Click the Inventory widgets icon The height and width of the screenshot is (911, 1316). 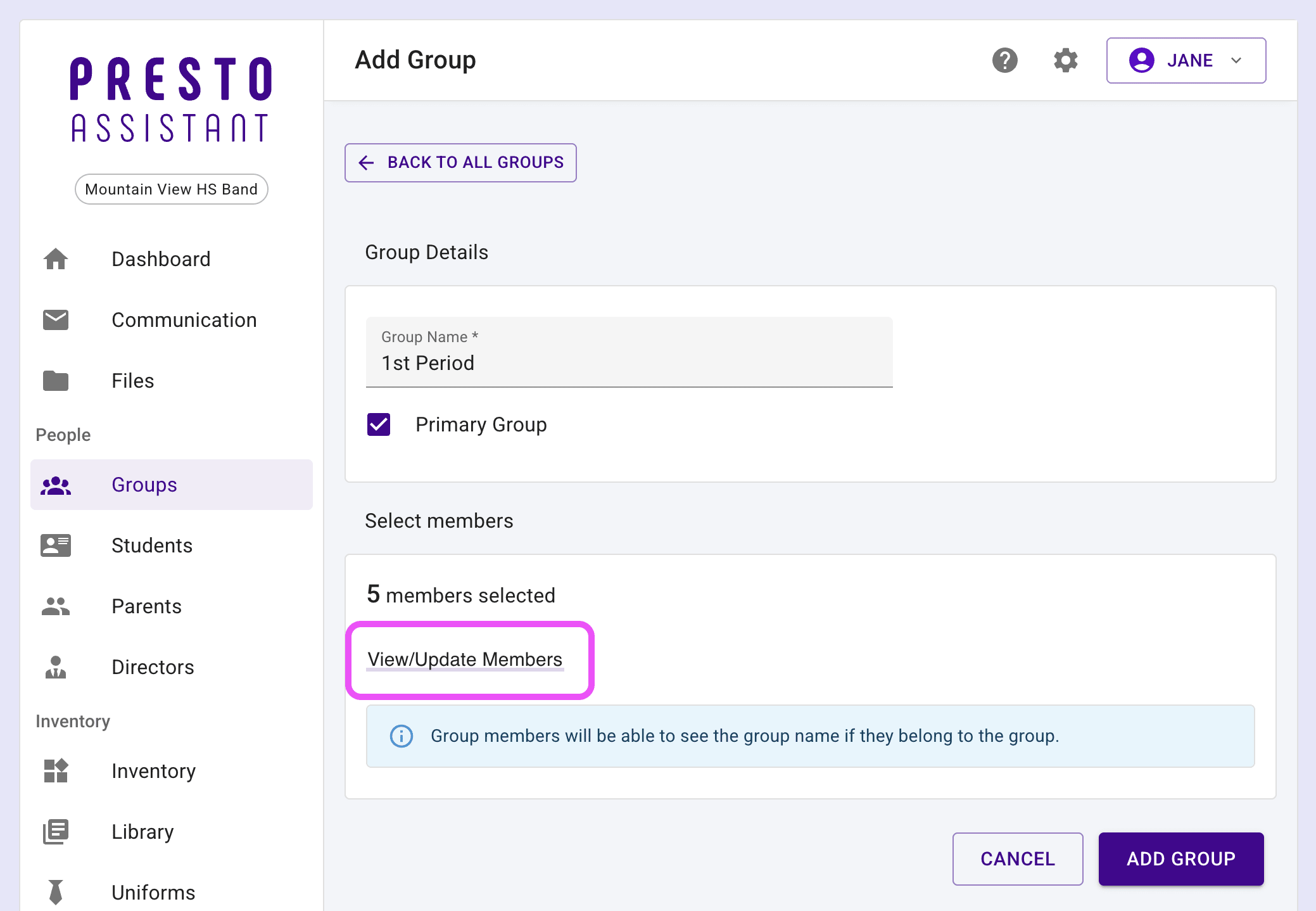(x=56, y=771)
